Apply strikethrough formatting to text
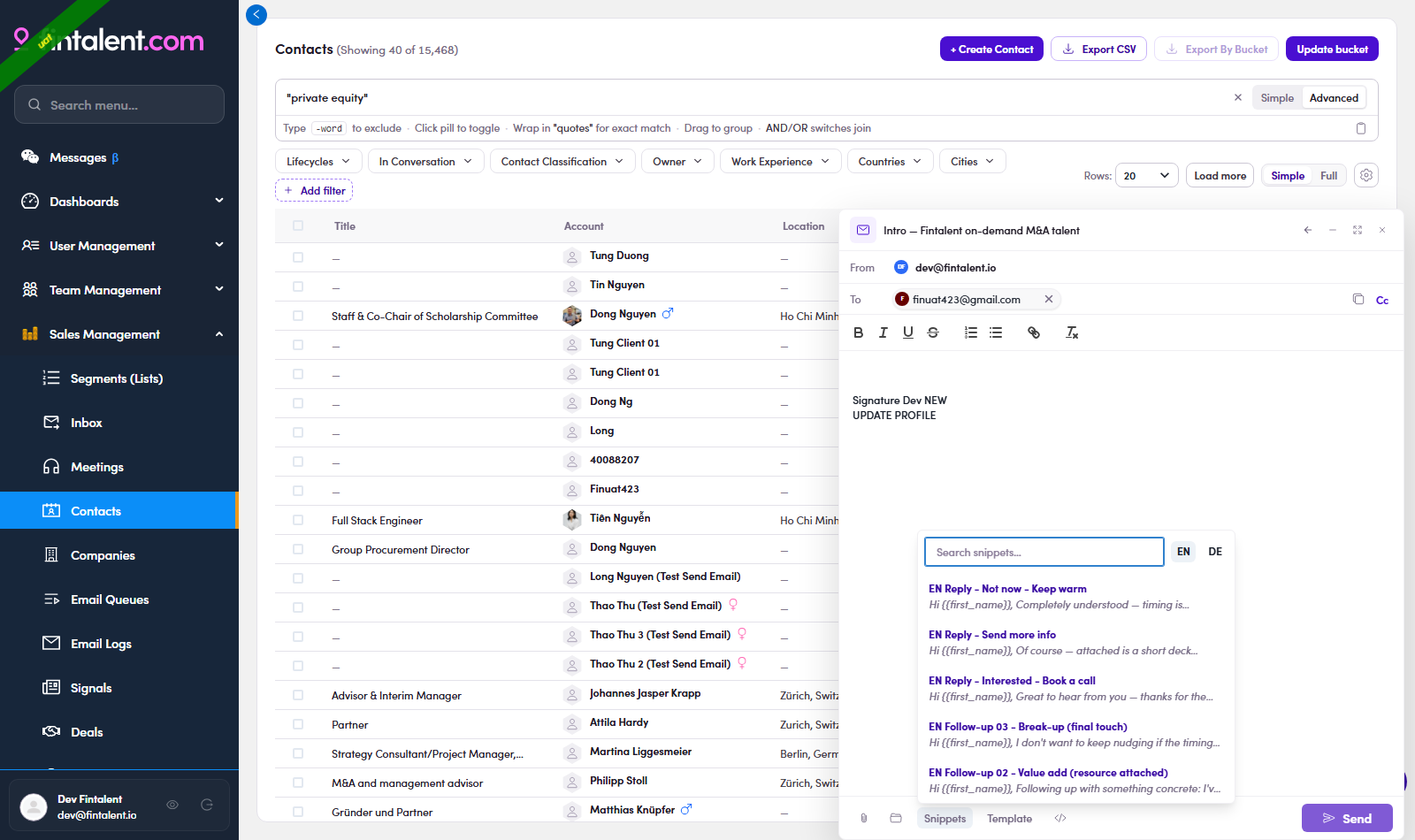 [x=933, y=332]
